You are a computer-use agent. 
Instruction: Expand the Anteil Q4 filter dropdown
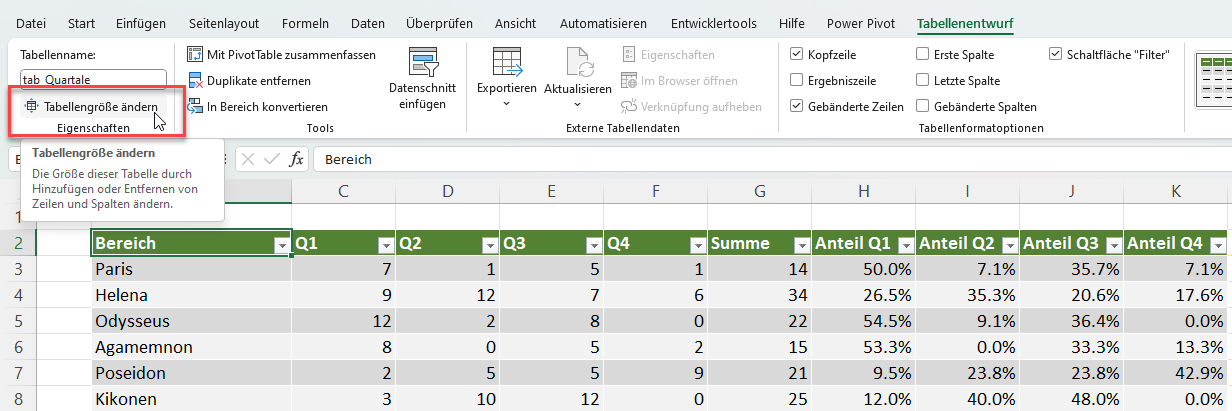pos(1217,244)
